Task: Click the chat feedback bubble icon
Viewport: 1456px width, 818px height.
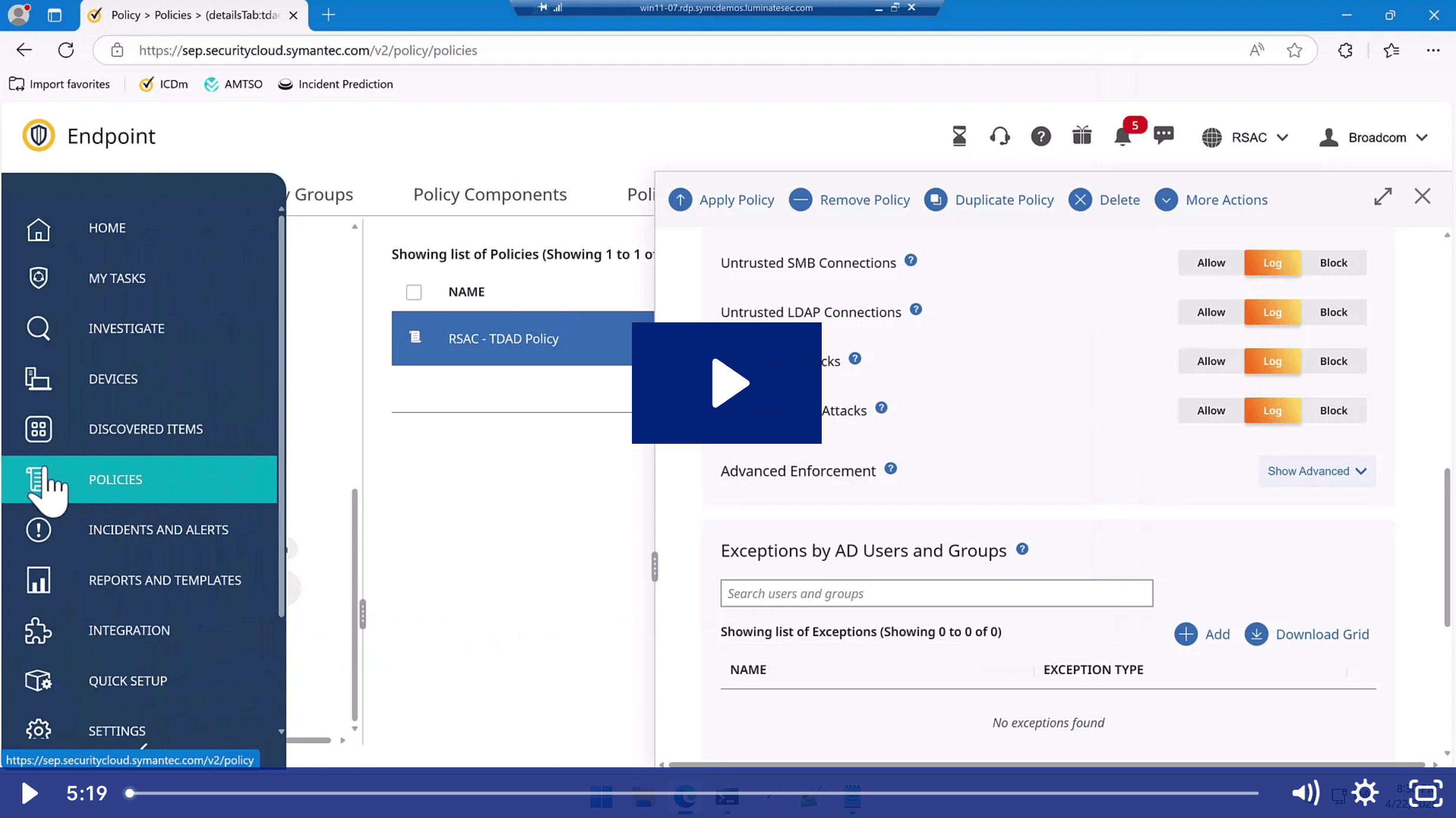Action: point(1164,136)
